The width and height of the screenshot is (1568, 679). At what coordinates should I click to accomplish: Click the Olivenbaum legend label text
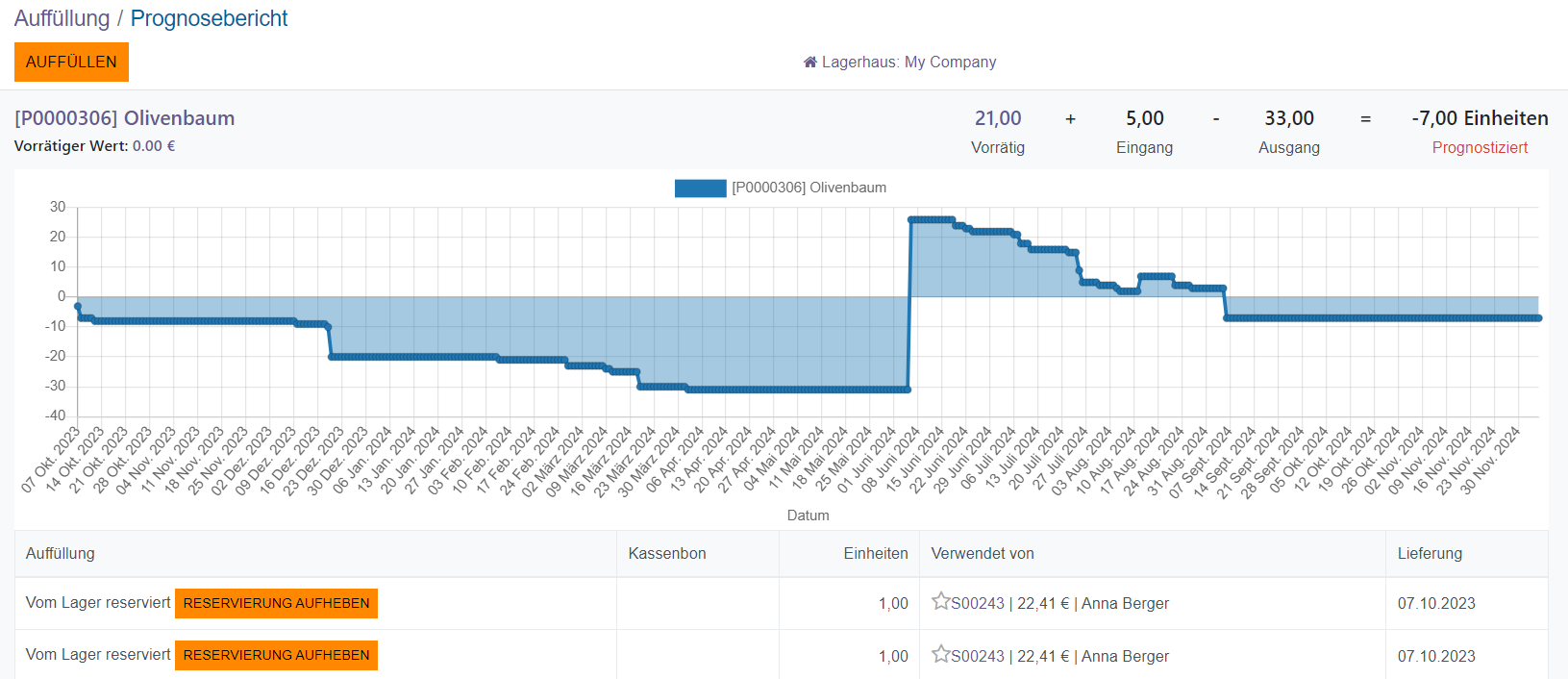pyautogui.click(x=809, y=189)
